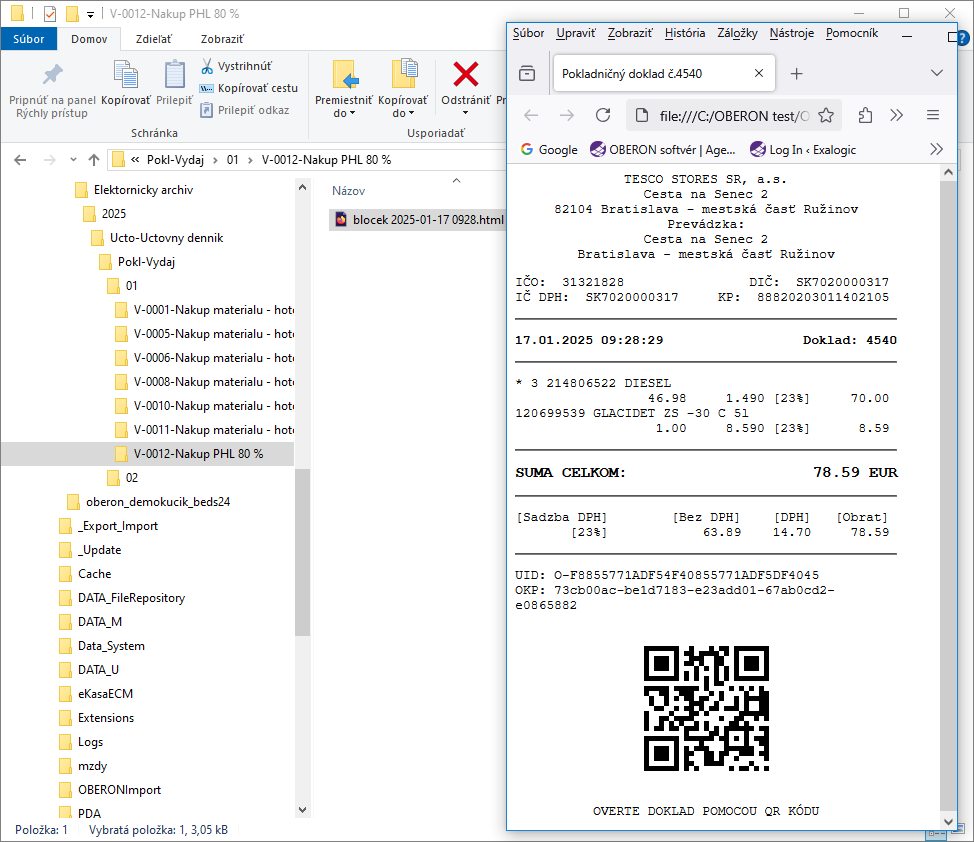Go back in Firefox browser
Viewport: 974px width, 842px height.
tap(530, 115)
